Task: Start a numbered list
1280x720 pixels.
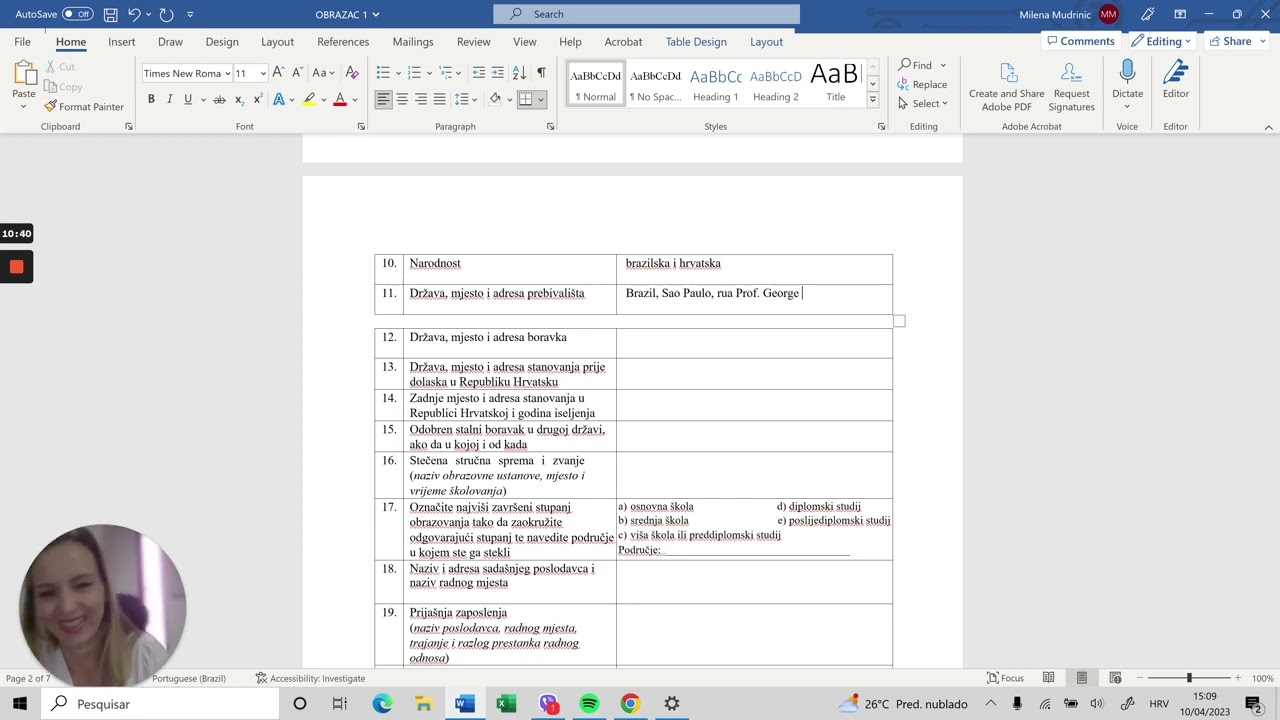Action: pyautogui.click(x=414, y=73)
